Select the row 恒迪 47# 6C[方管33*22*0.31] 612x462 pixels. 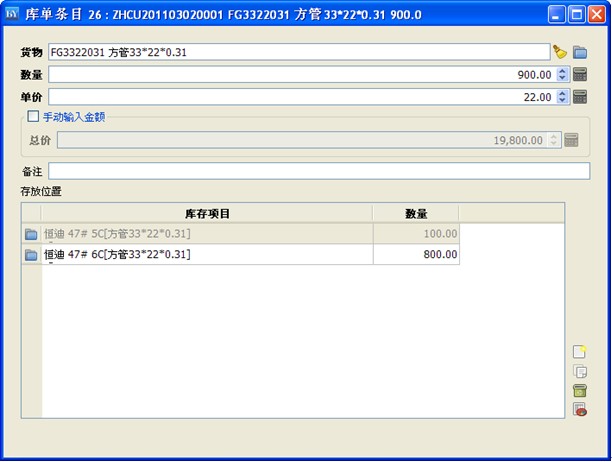click(206, 255)
